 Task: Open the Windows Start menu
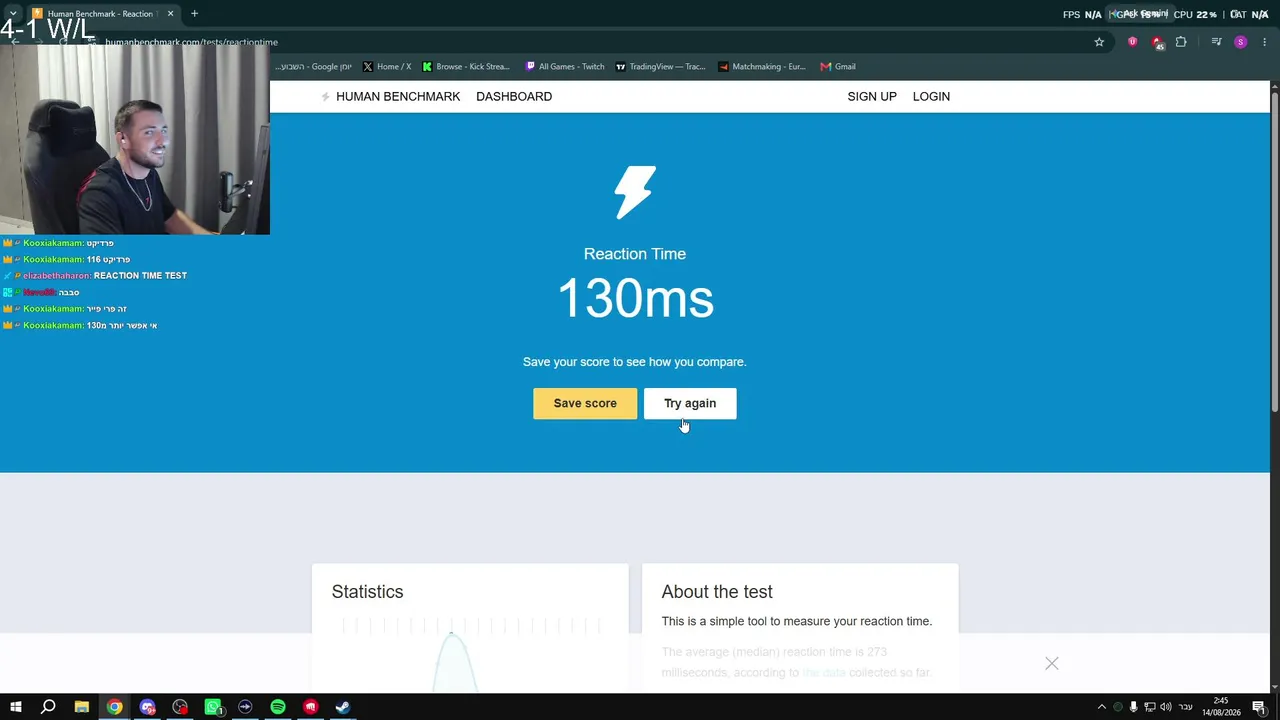pyautogui.click(x=16, y=707)
